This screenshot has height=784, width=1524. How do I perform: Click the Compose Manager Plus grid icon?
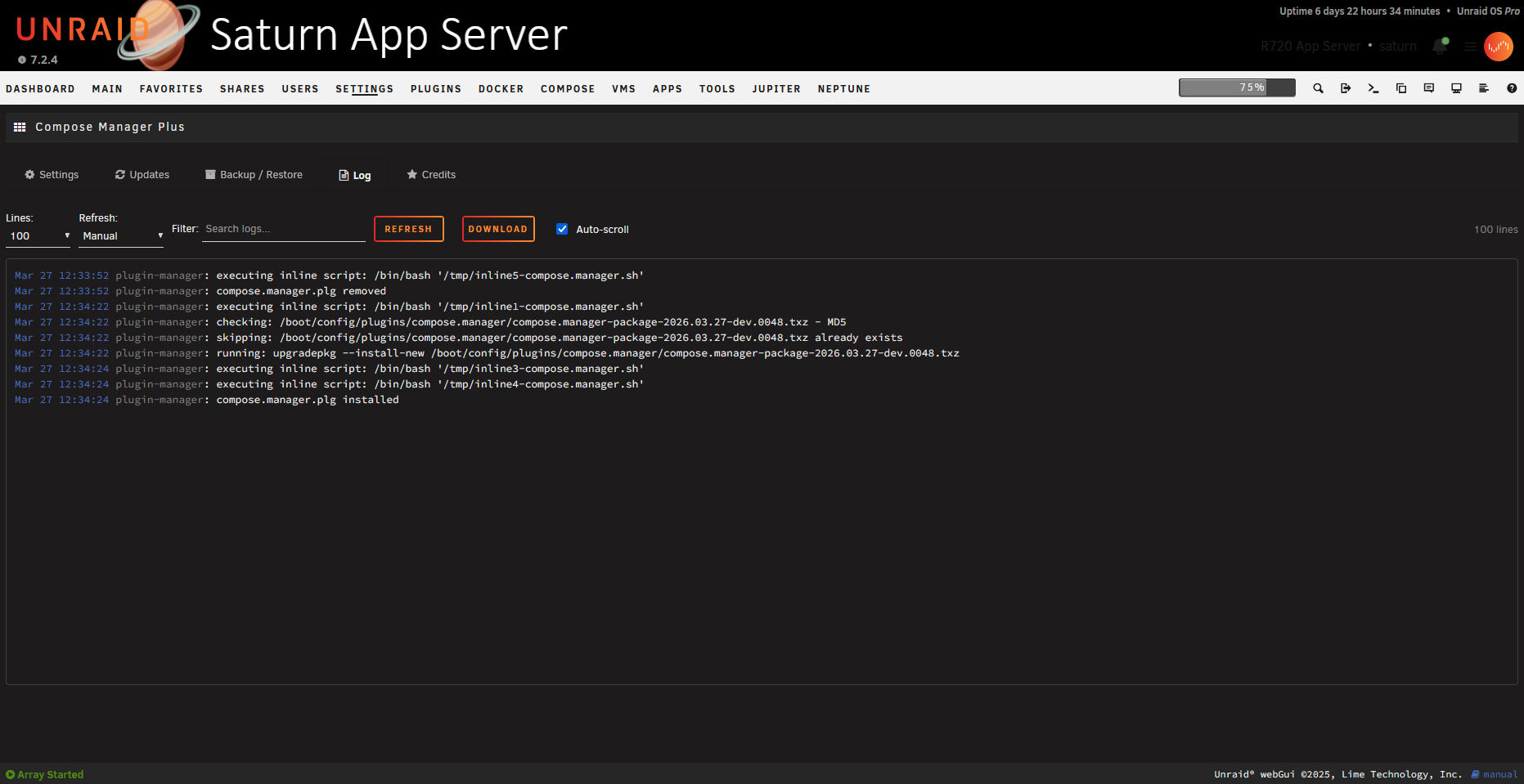pyautogui.click(x=20, y=127)
